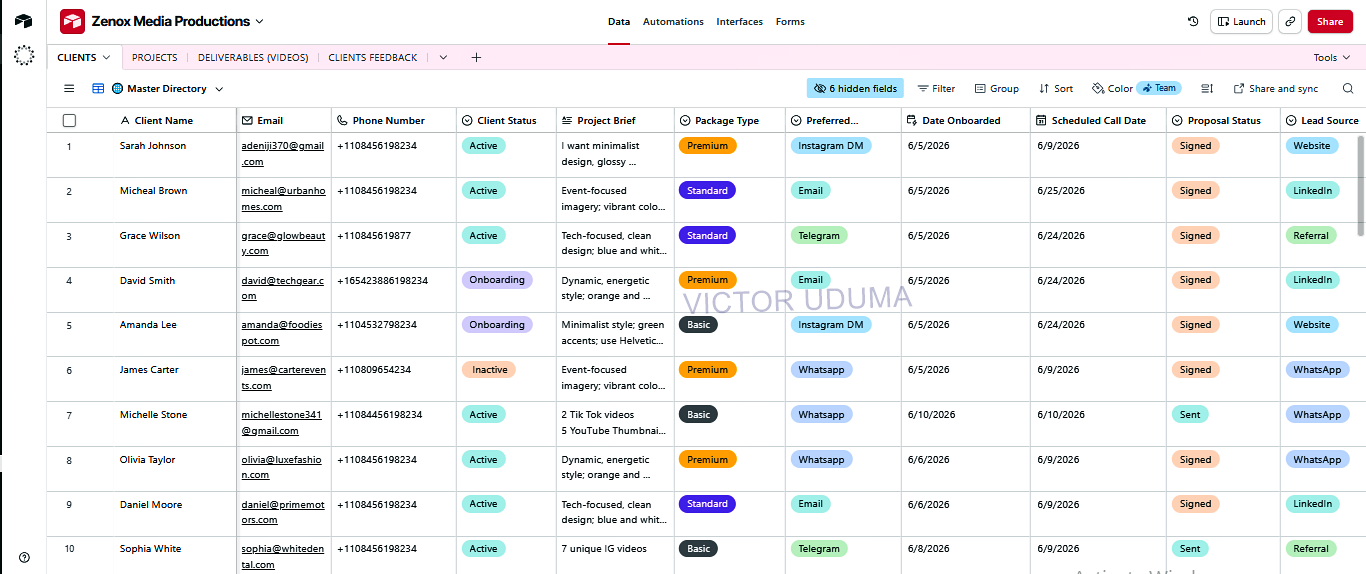Screen dimensions: 1366x574
Task: Open the views sidebar hamburger icon
Action: [x=69, y=89]
